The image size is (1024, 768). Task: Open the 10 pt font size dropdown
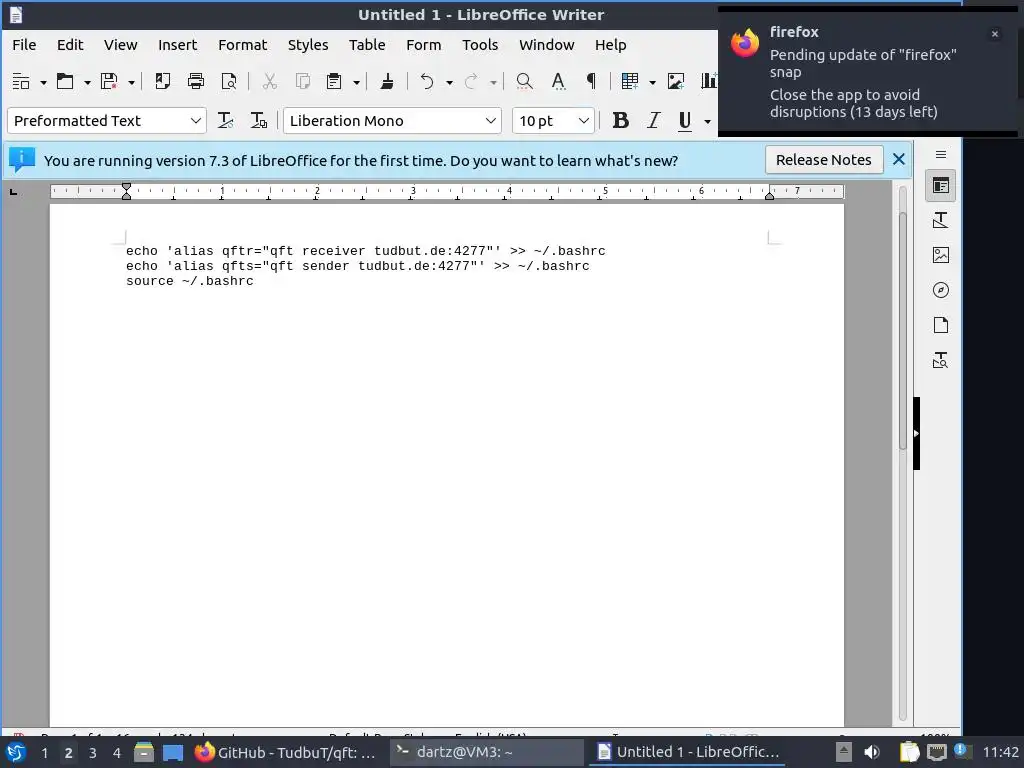(x=584, y=121)
